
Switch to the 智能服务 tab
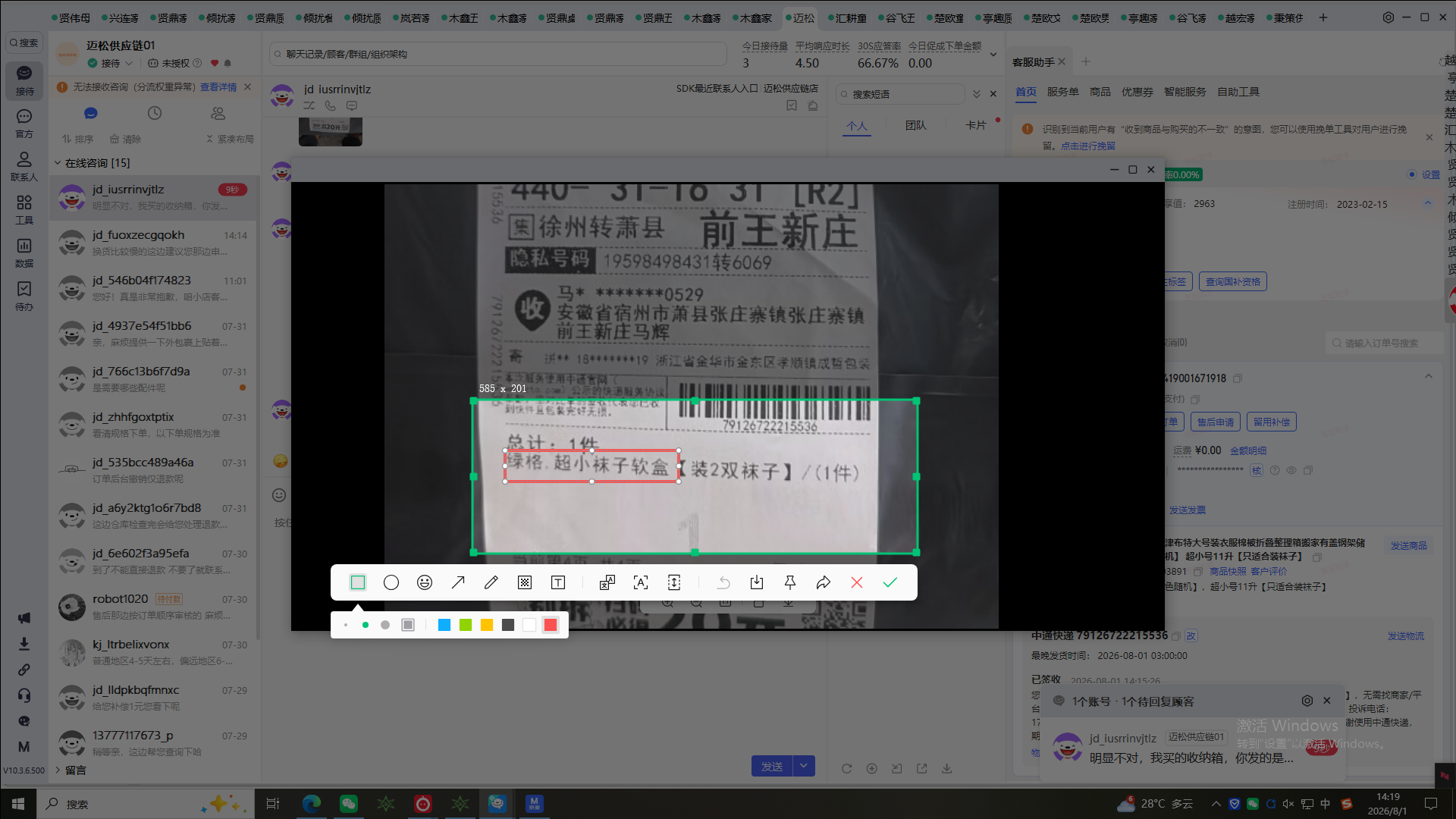tap(1185, 92)
